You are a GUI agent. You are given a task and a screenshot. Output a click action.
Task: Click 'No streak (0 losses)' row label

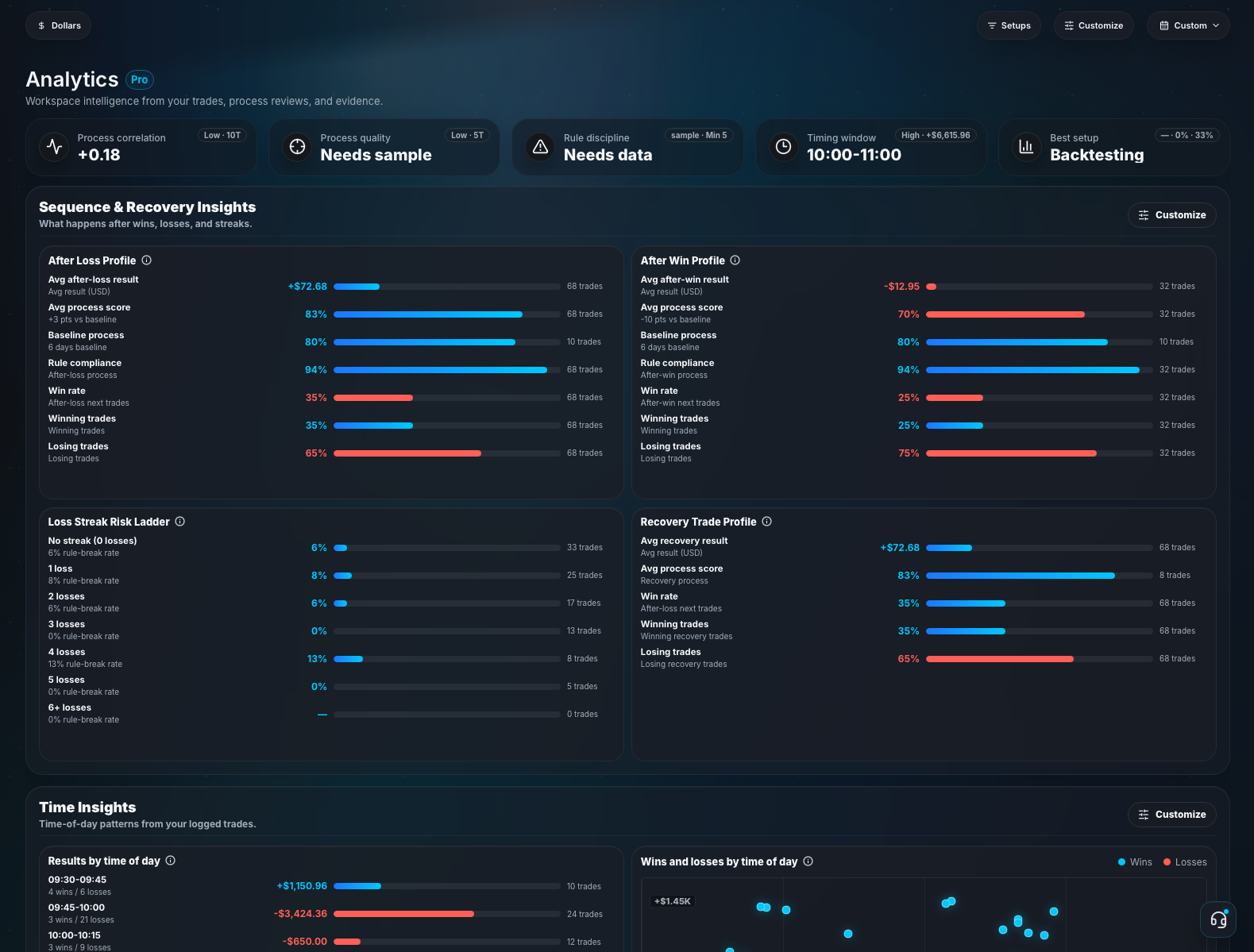click(92, 541)
